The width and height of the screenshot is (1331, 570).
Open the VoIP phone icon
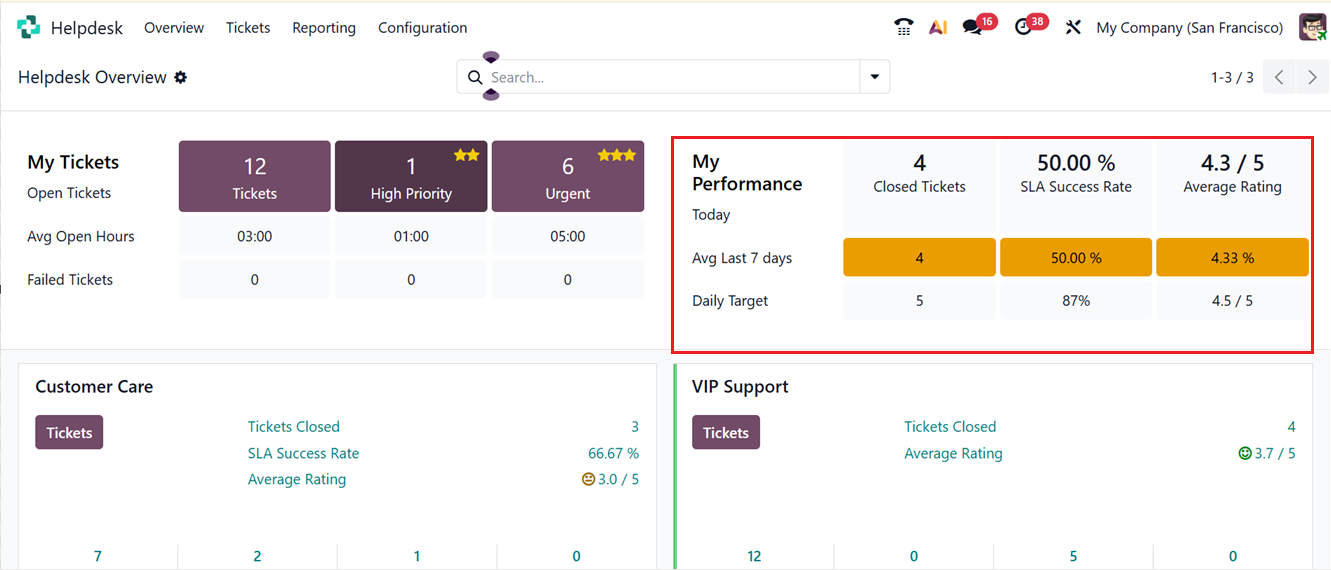pos(904,28)
